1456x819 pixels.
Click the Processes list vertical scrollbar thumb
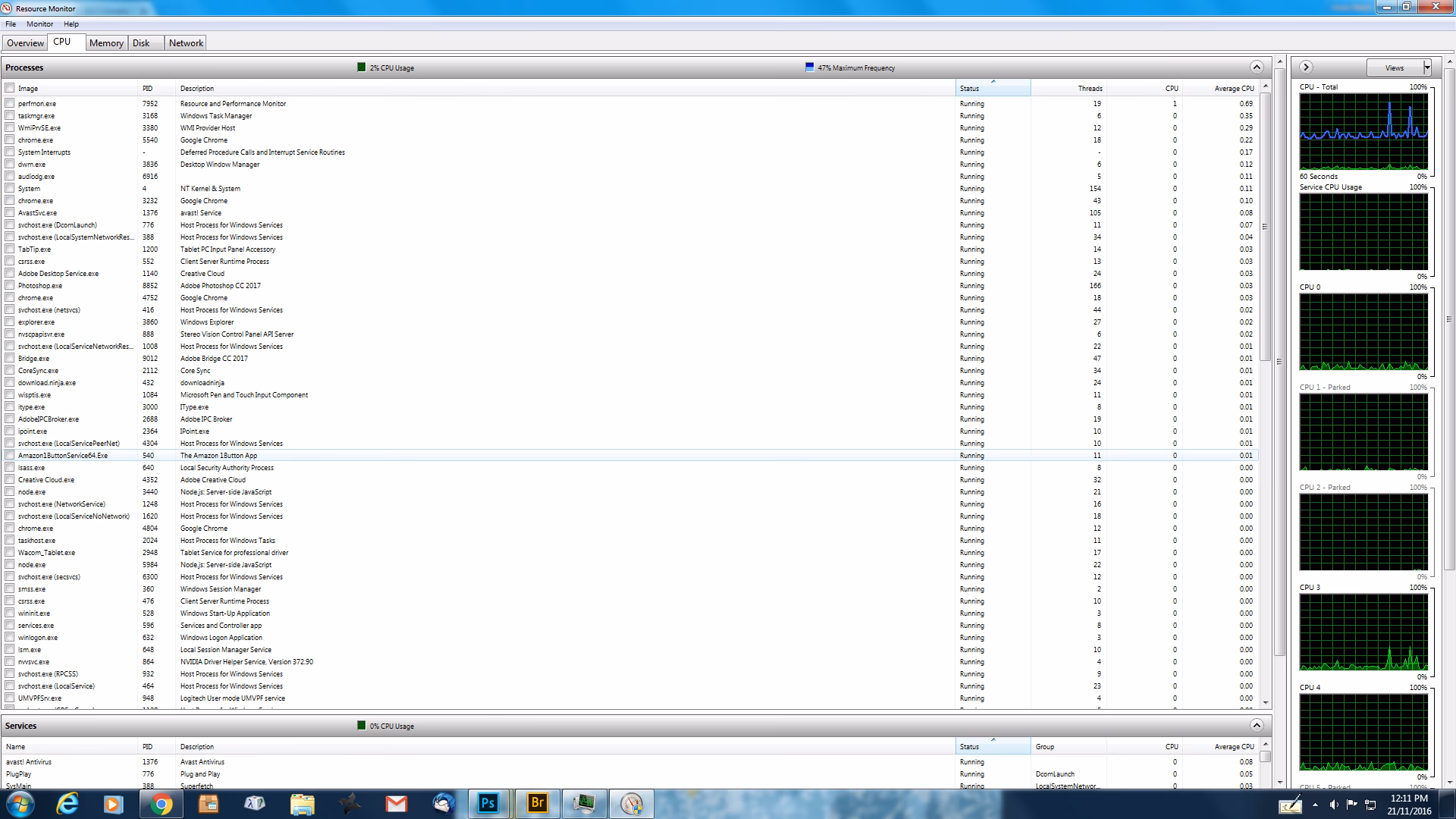pyautogui.click(x=1264, y=226)
